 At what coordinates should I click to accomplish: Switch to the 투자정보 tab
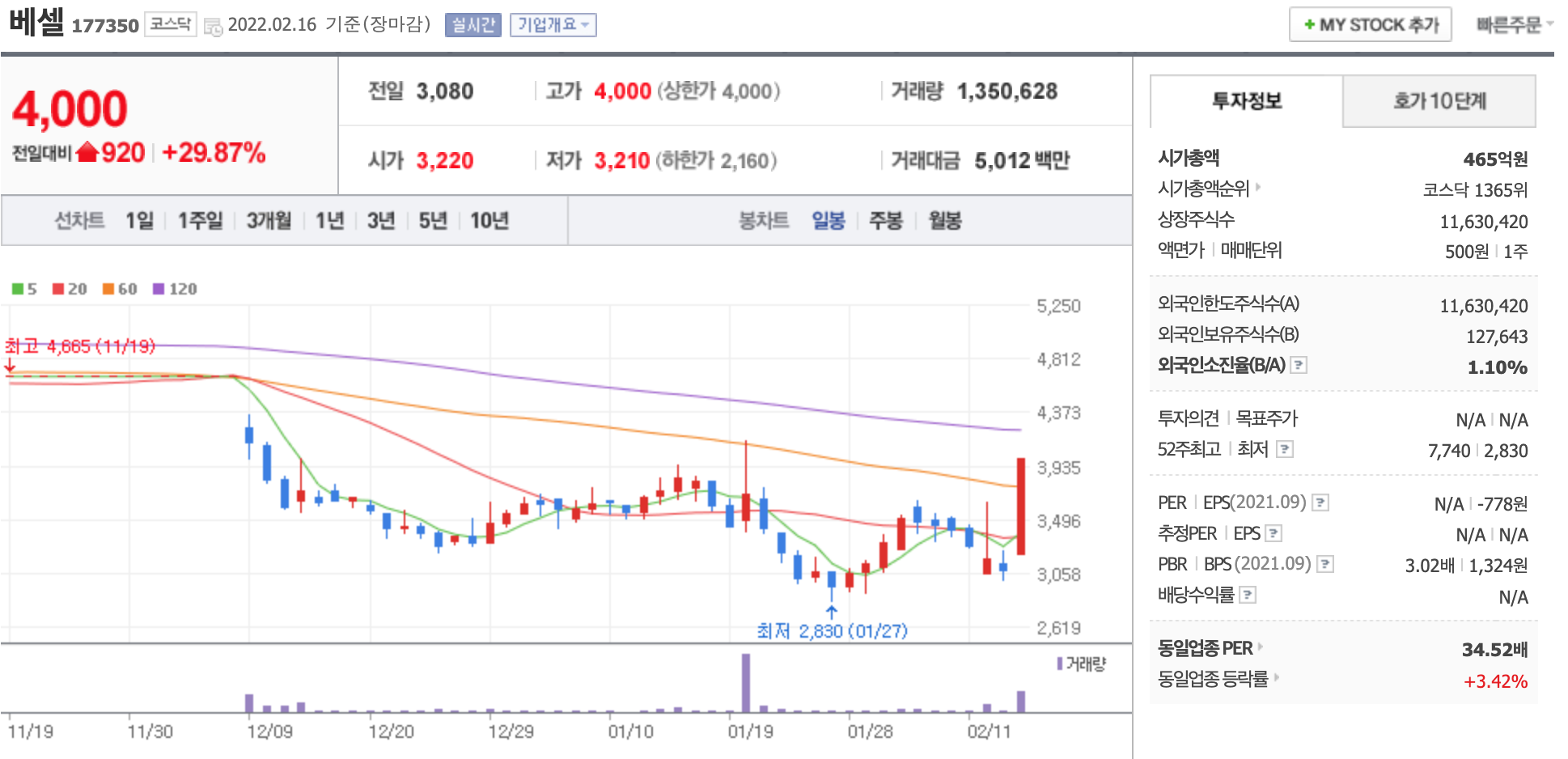click(x=1246, y=101)
